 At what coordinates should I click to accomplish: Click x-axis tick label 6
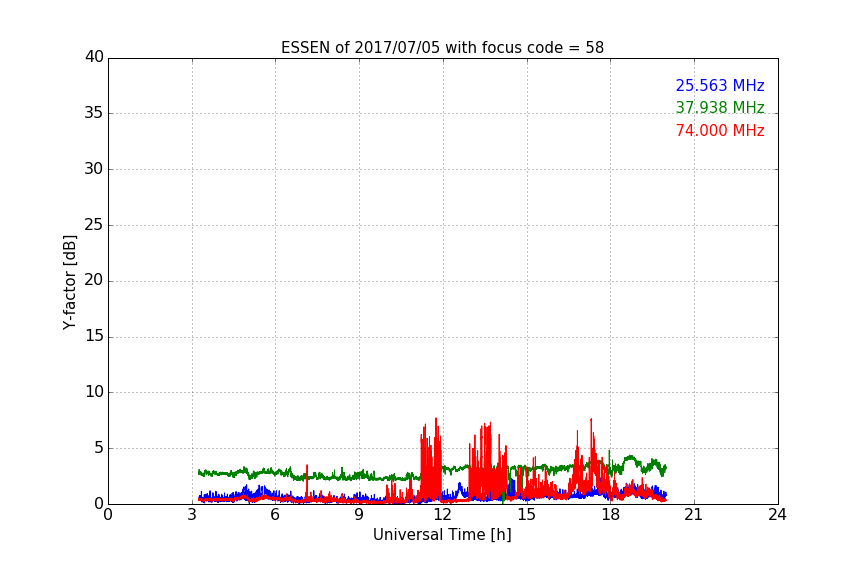click(x=275, y=515)
